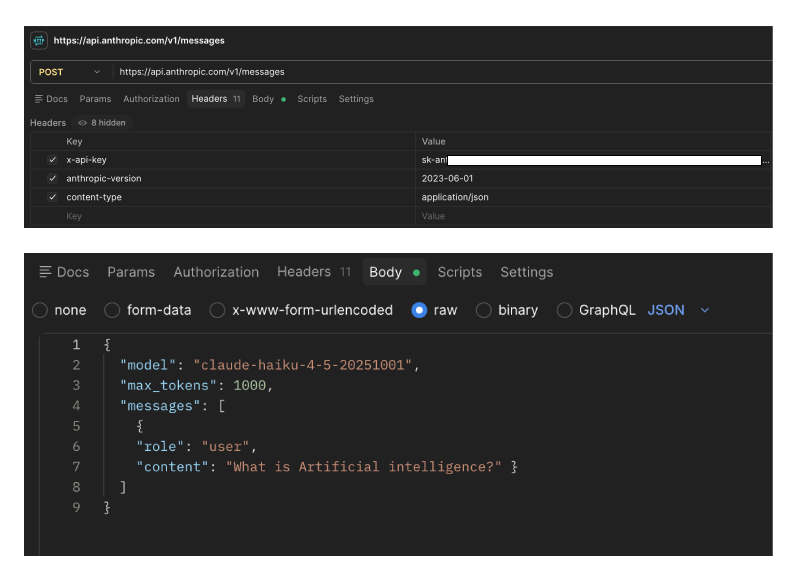Click the empty Key placeholder field

(238, 216)
